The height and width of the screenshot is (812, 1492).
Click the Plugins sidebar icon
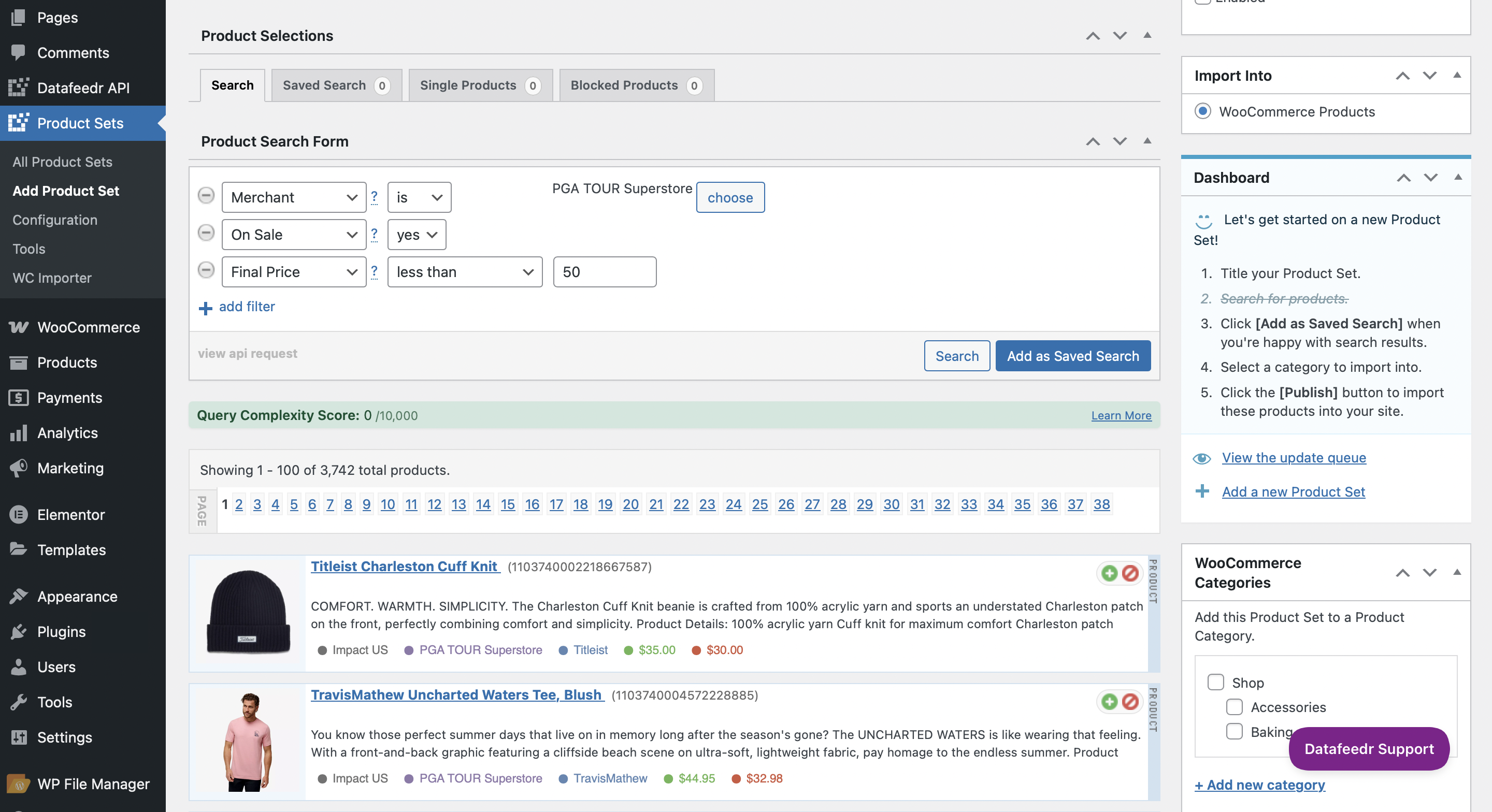coord(18,631)
